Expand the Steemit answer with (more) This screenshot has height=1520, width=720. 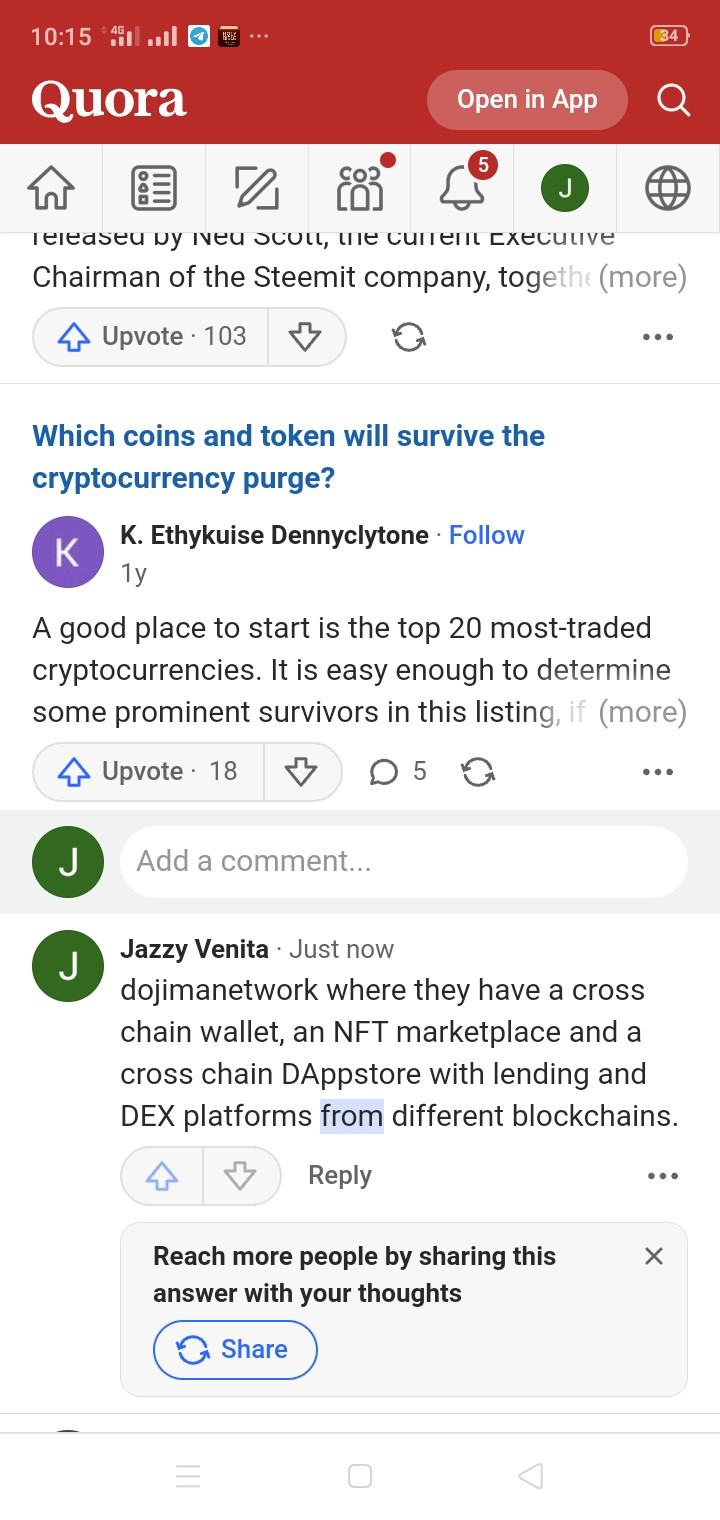pyautogui.click(x=643, y=277)
